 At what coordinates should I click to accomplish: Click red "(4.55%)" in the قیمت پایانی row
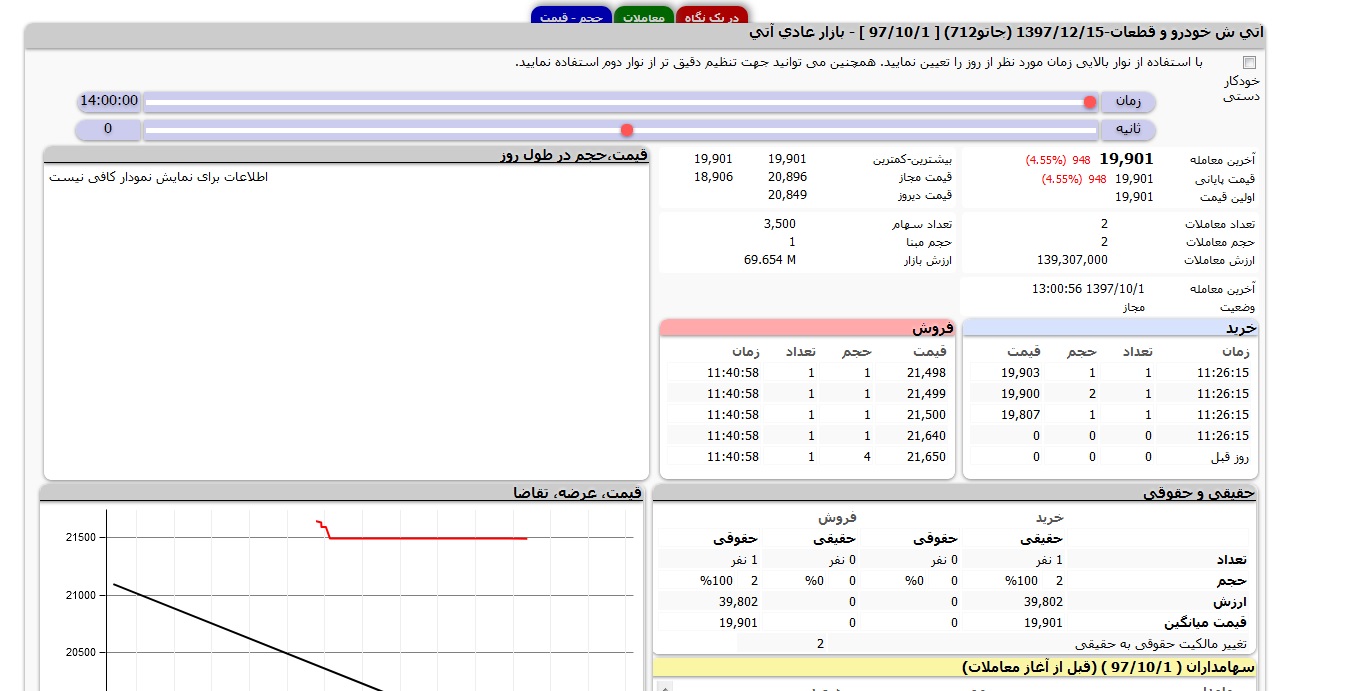[1062, 179]
